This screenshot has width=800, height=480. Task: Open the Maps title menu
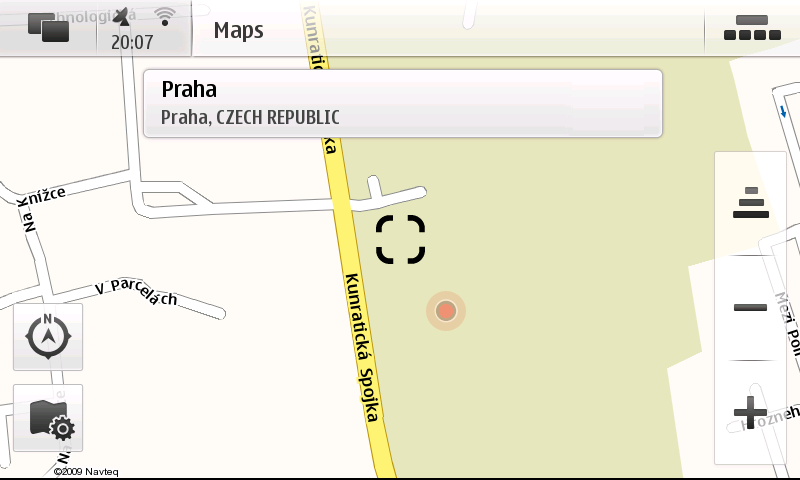238,30
